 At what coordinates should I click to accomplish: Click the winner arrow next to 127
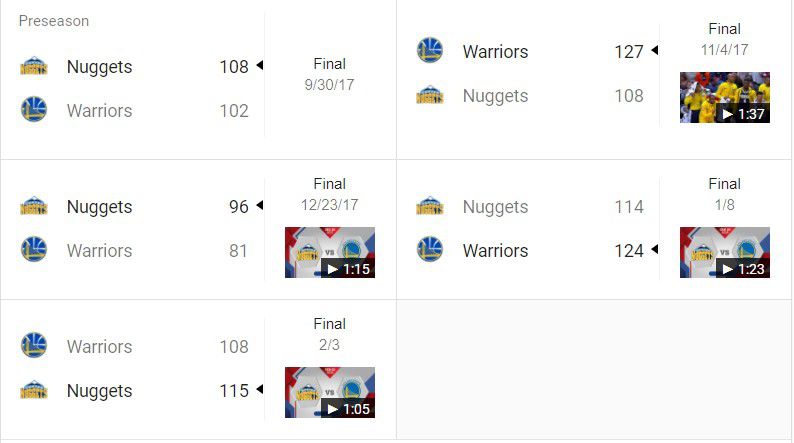click(x=655, y=50)
